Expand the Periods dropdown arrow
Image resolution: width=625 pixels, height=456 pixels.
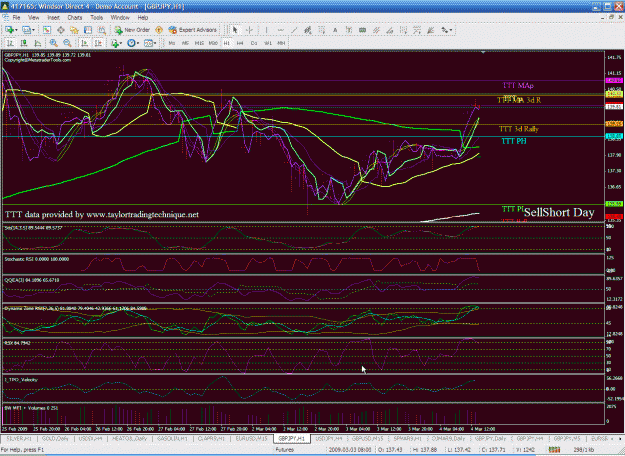pyautogui.click(x=138, y=43)
